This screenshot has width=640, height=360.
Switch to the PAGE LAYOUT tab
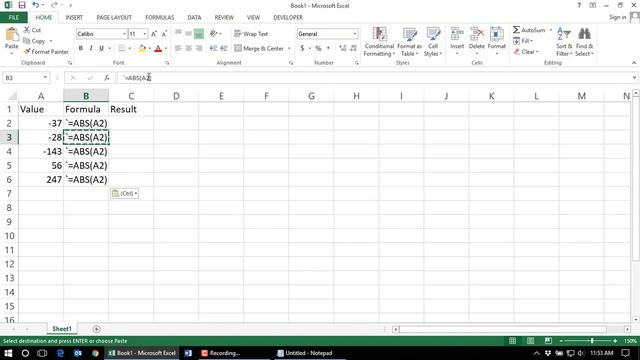114,18
